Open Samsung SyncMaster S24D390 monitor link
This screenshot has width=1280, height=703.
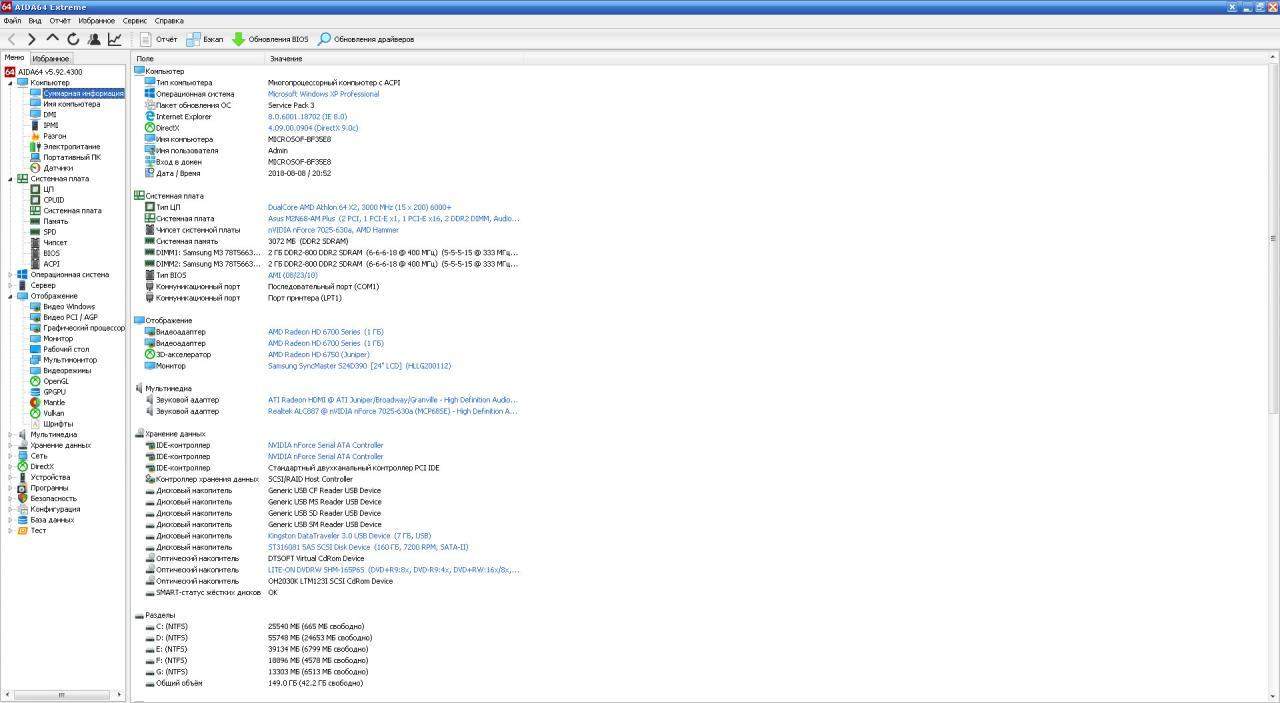[359, 366]
